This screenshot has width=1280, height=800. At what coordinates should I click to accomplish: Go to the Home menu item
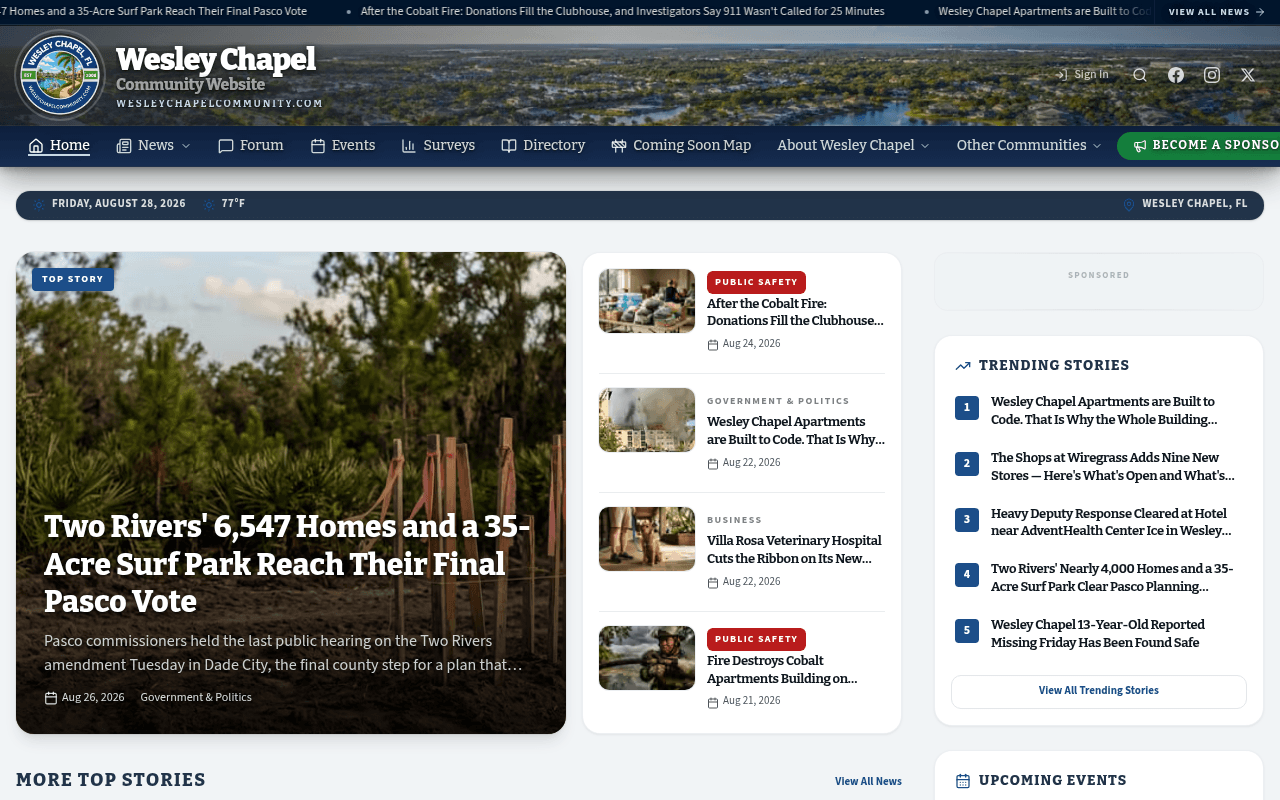click(59, 146)
